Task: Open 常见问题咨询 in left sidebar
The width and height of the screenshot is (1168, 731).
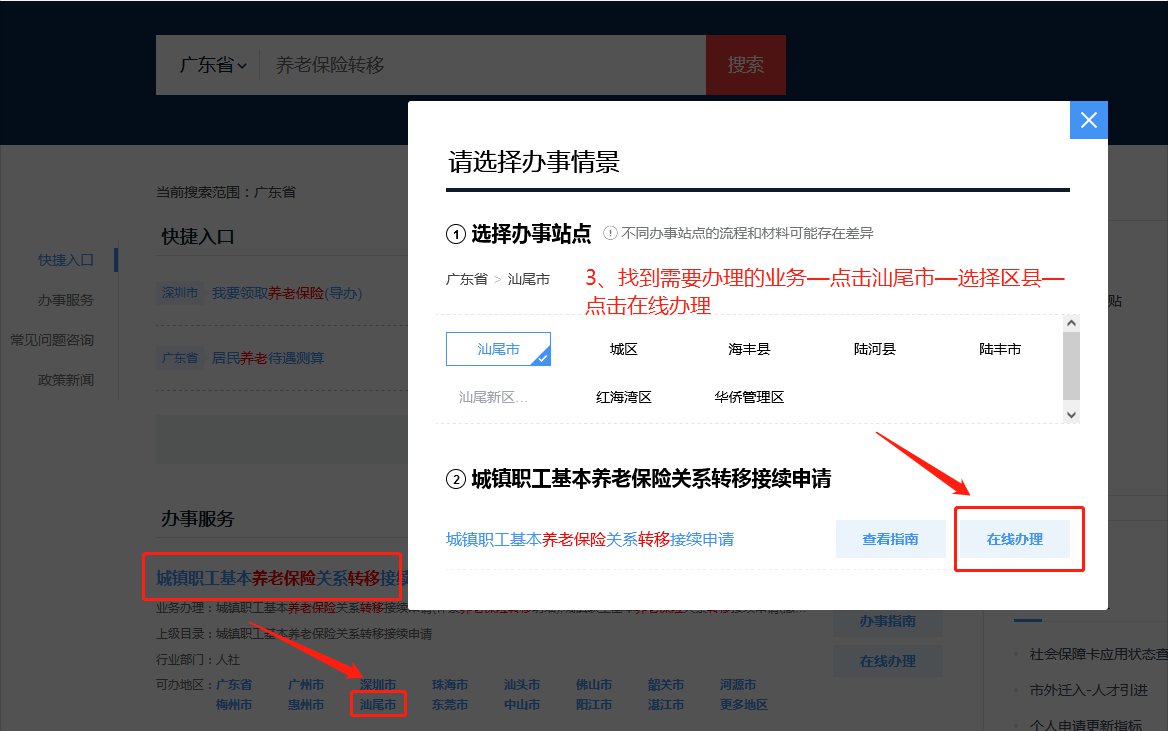Action: [x=53, y=340]
